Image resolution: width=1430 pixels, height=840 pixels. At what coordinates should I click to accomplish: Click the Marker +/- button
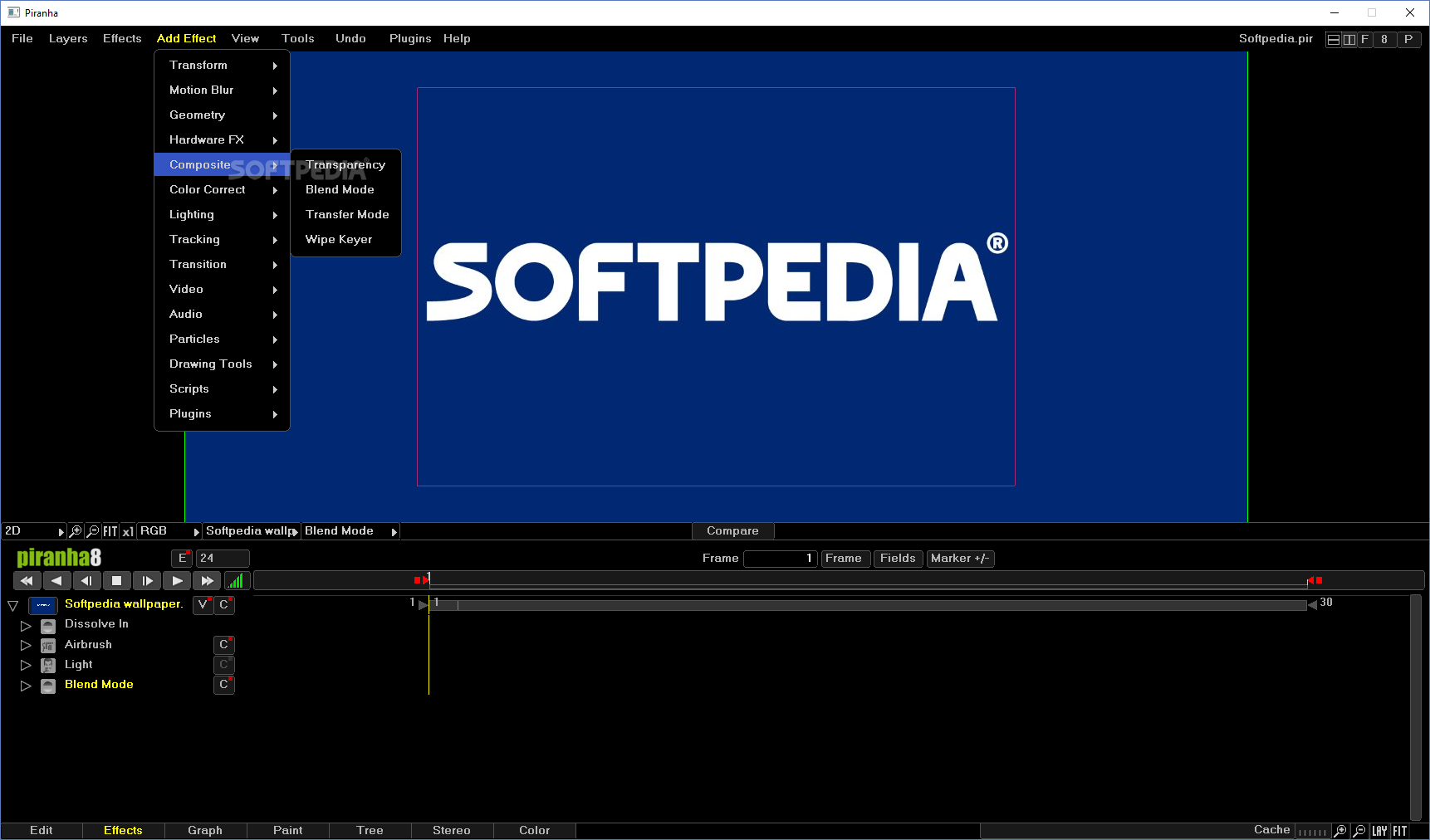coord(960,559)
